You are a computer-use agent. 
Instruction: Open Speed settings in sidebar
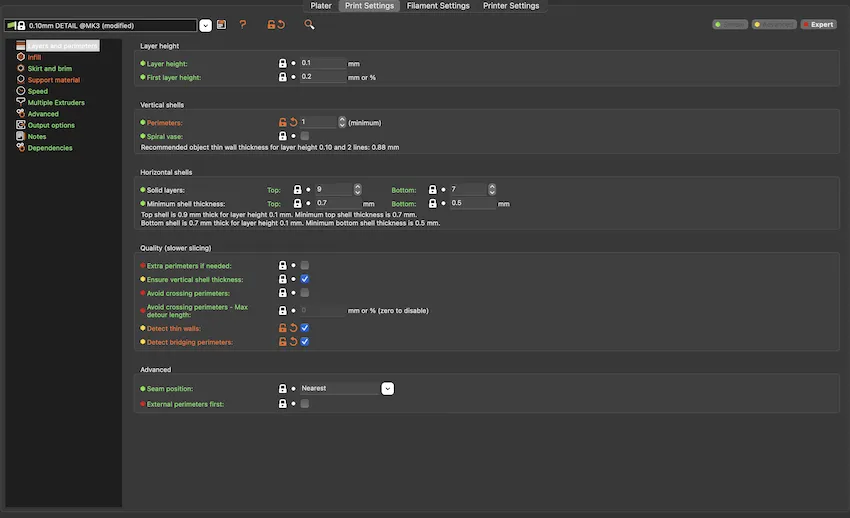37,91
